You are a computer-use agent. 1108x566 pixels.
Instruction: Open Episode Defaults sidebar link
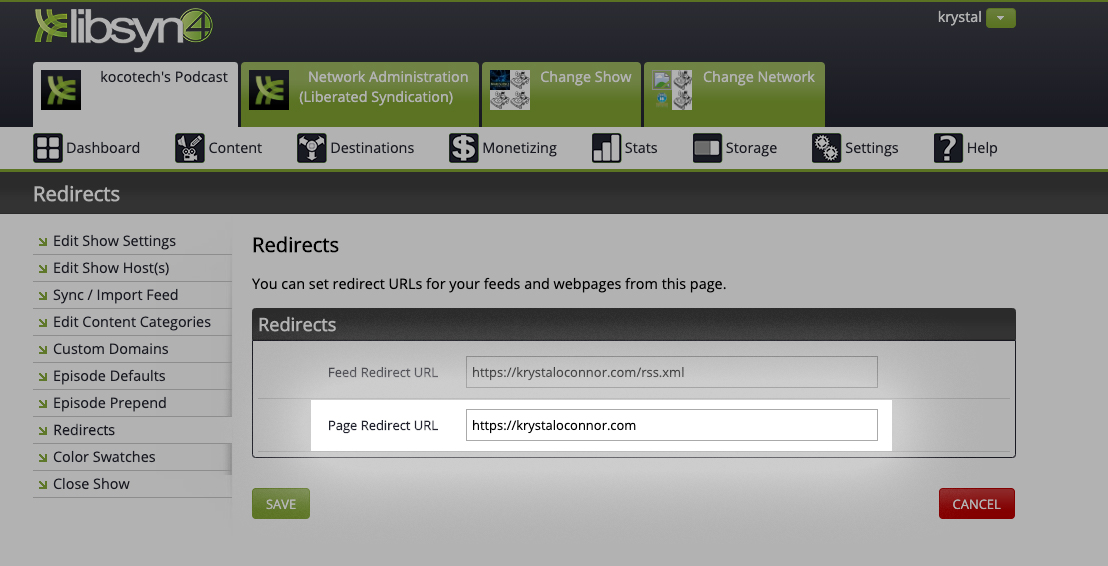(109, 376)
